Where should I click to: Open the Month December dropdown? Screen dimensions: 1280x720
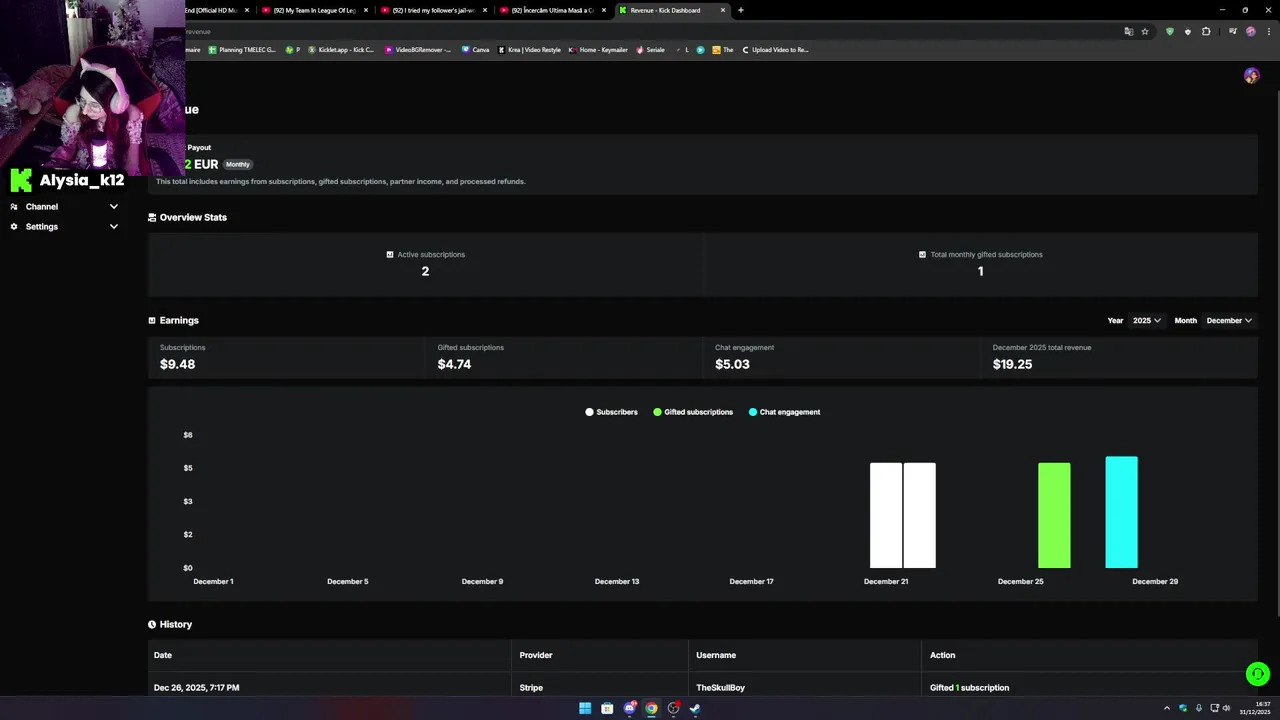pyautogui.click(x=1229, y=321)
